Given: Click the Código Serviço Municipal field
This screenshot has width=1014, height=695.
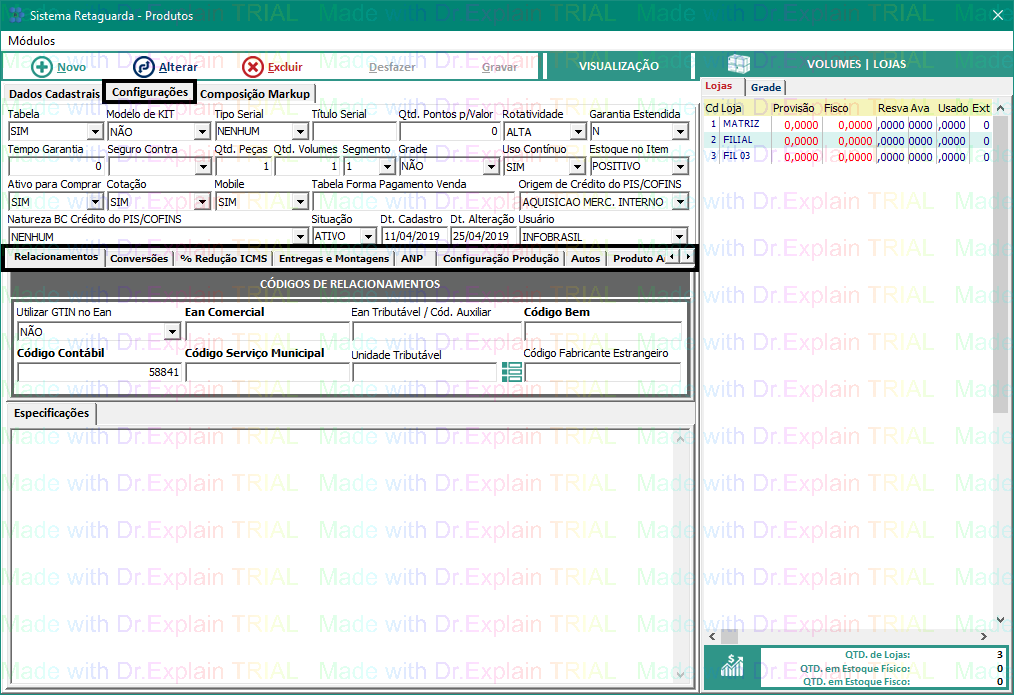Looking at the screenshot, I should coord(267,372).
